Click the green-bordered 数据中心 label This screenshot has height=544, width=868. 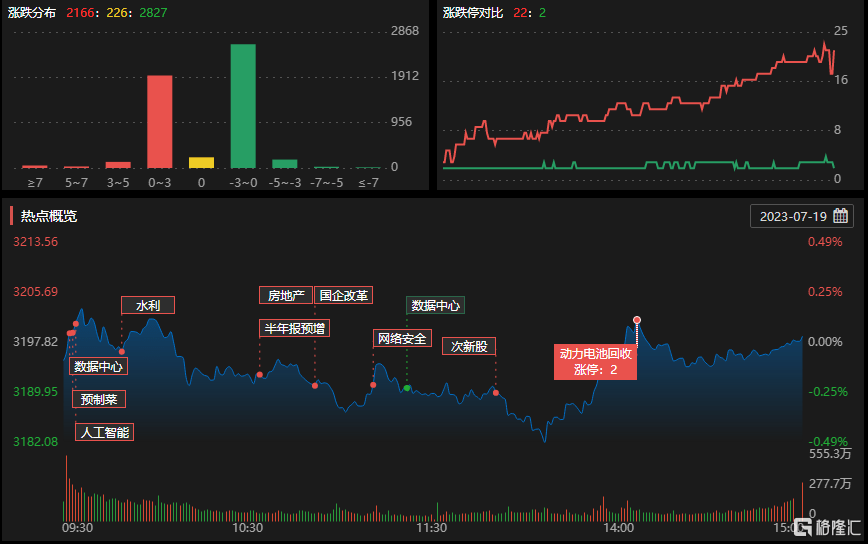tap(435, 305)
